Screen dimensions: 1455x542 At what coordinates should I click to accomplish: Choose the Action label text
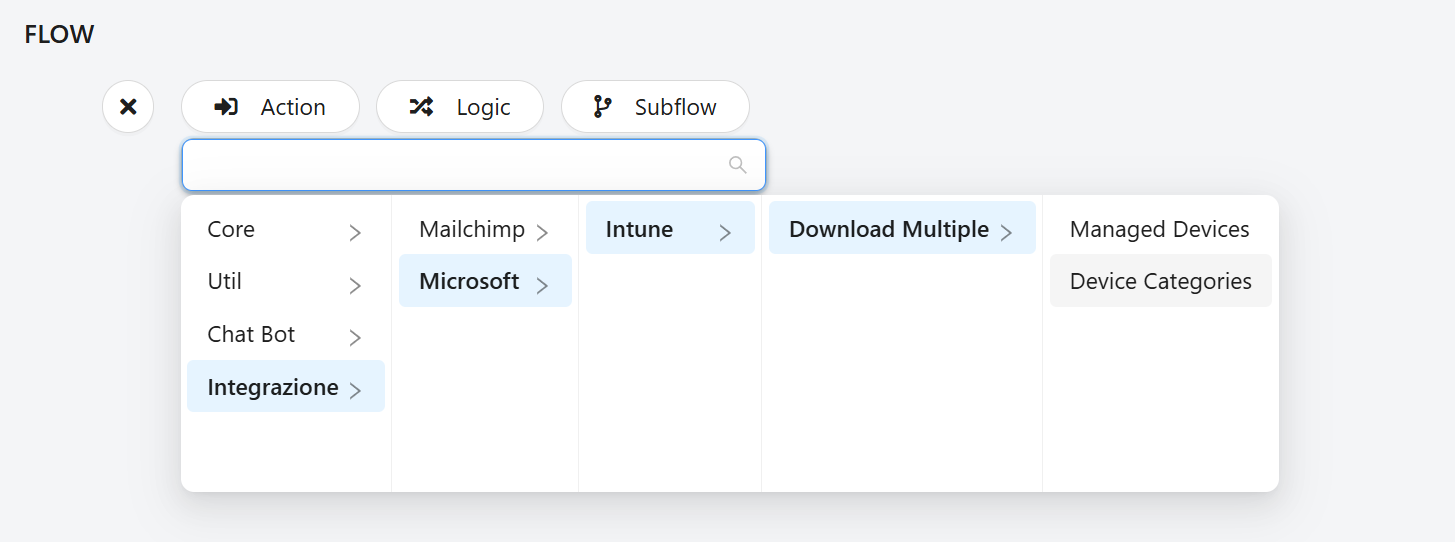(x=293, y=107)
